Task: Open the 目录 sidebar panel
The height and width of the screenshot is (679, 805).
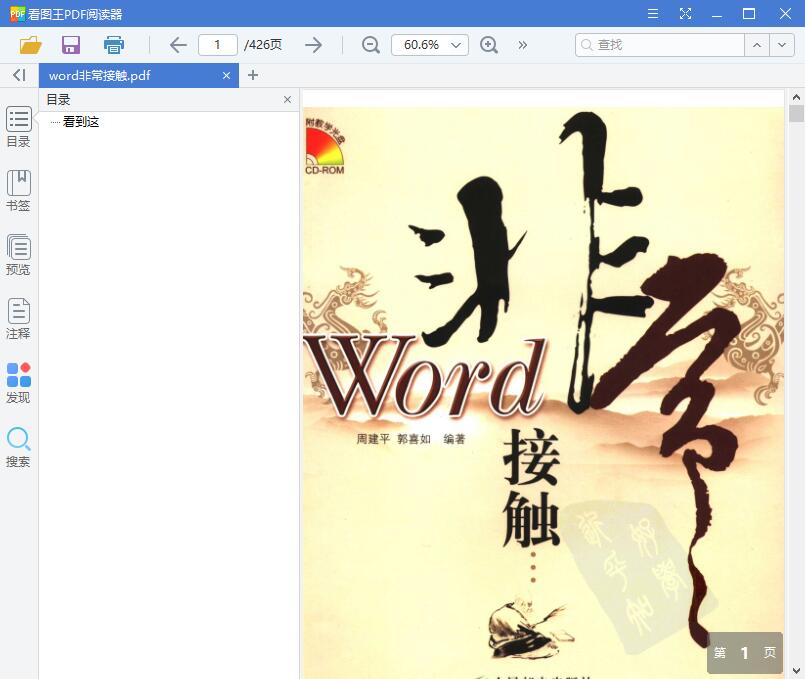Action: 18,127
